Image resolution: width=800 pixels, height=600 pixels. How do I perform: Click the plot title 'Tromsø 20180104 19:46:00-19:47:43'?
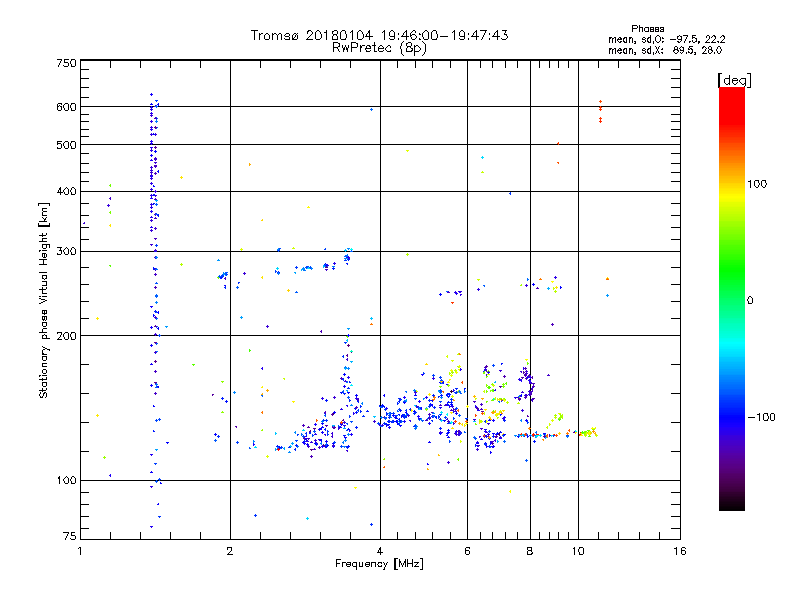380,35
